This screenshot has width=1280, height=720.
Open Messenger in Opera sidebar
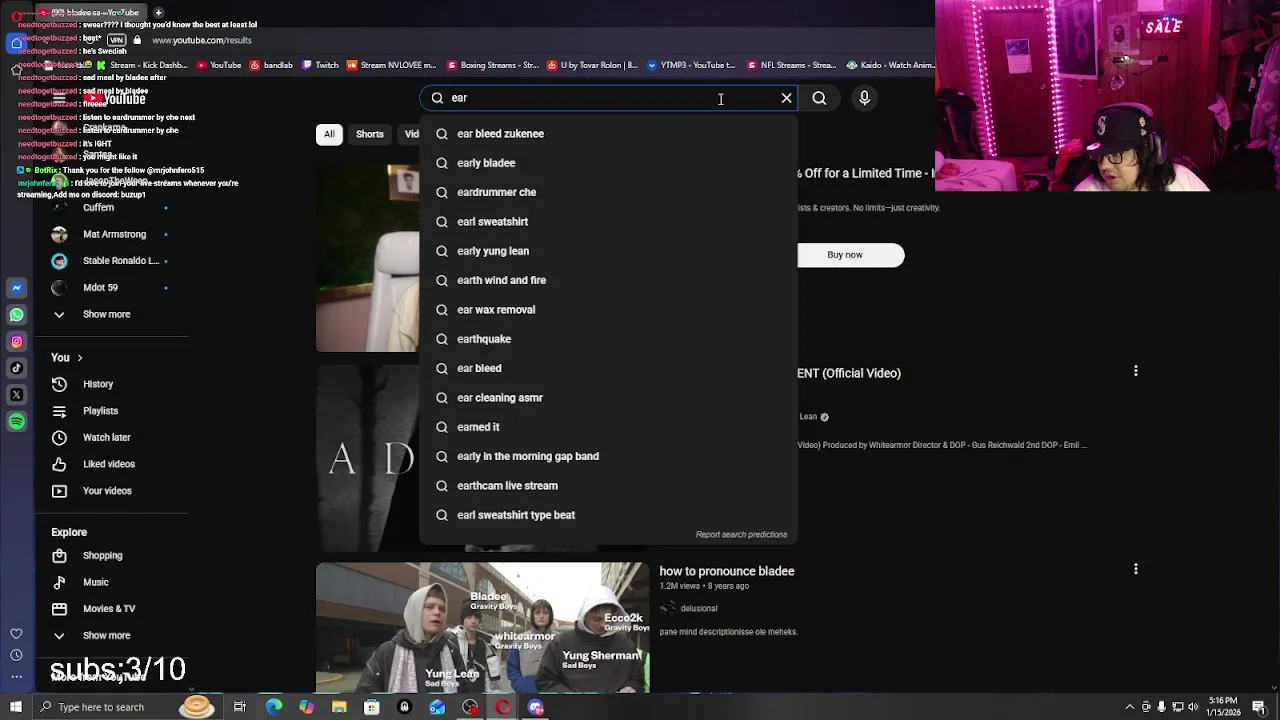click(16, 288)
